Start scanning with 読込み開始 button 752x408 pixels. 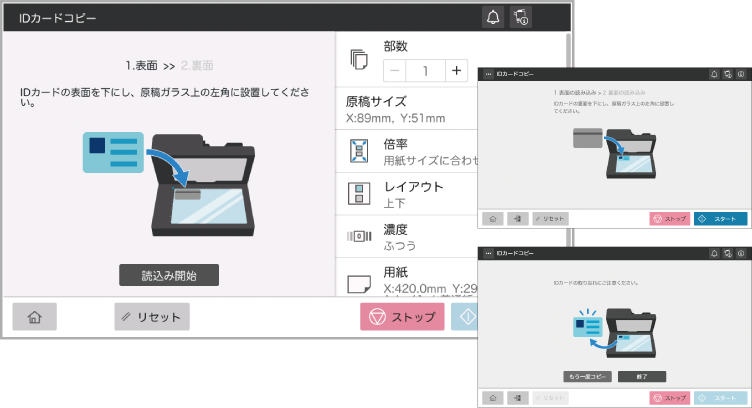[x=168, y=276]
